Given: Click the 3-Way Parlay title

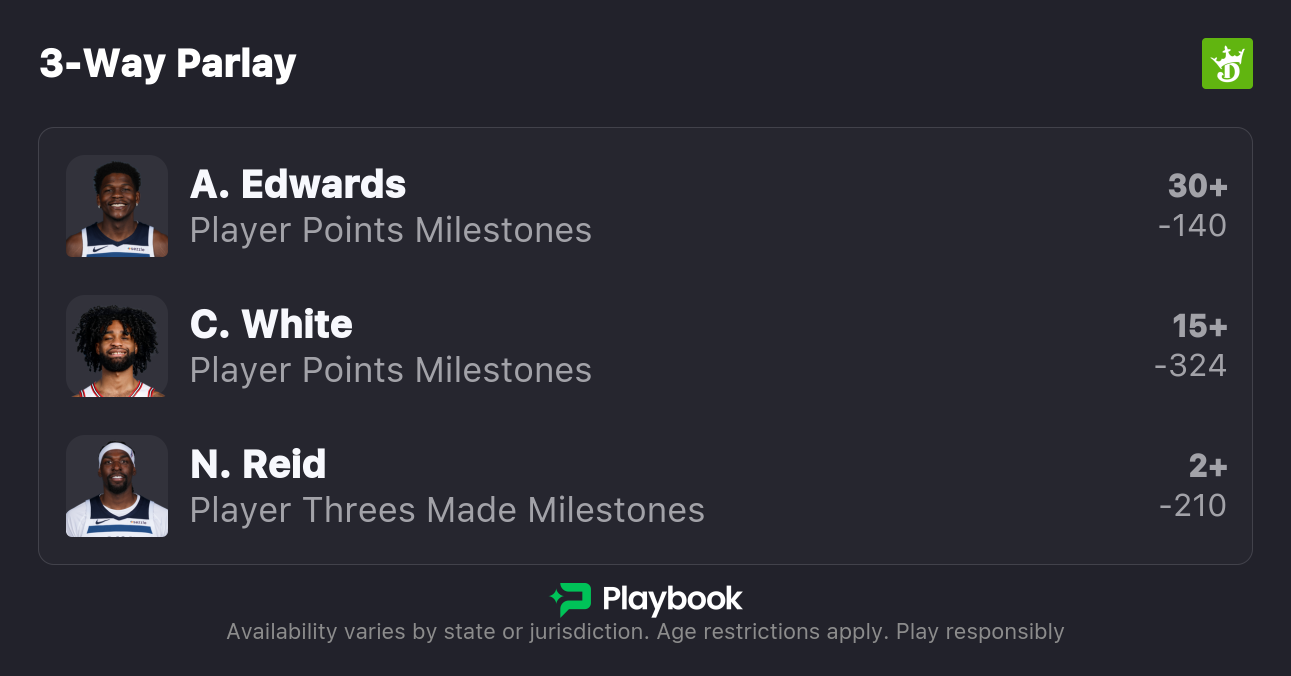Looking at the screenshot, I should tap(168, 64).
